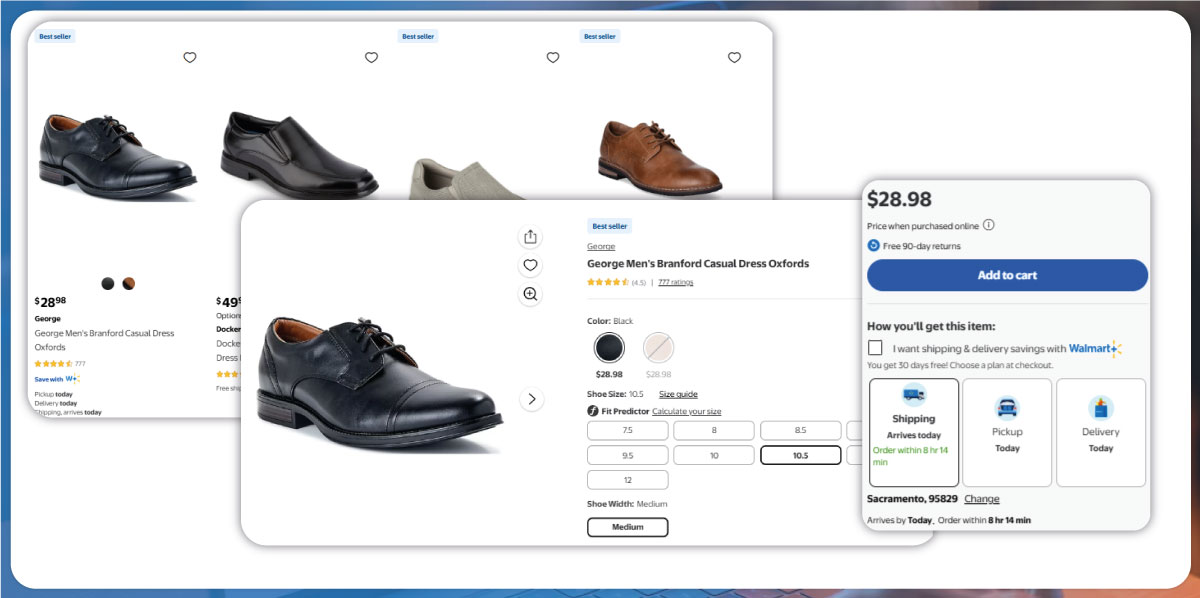Add product to list via detail page heart icon
1200x598 pixels.
click(x=530, y=265)
